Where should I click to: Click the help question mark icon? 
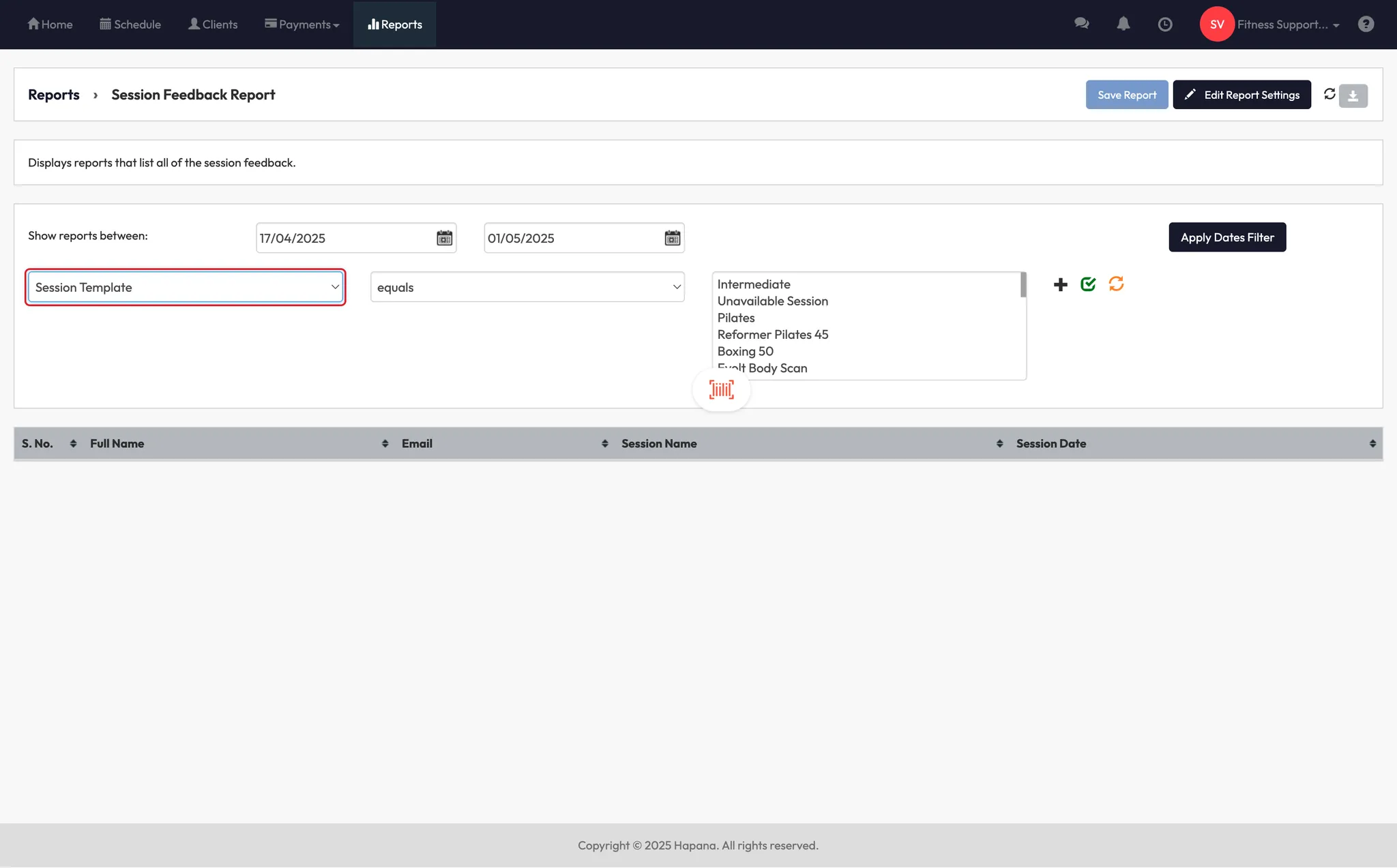[1366, 25]
